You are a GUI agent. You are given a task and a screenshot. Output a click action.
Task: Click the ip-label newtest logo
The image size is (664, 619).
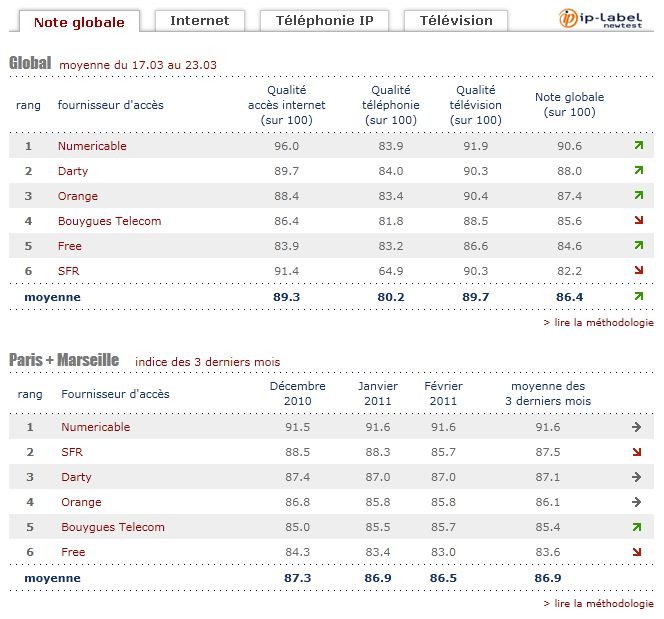(605, 19)
